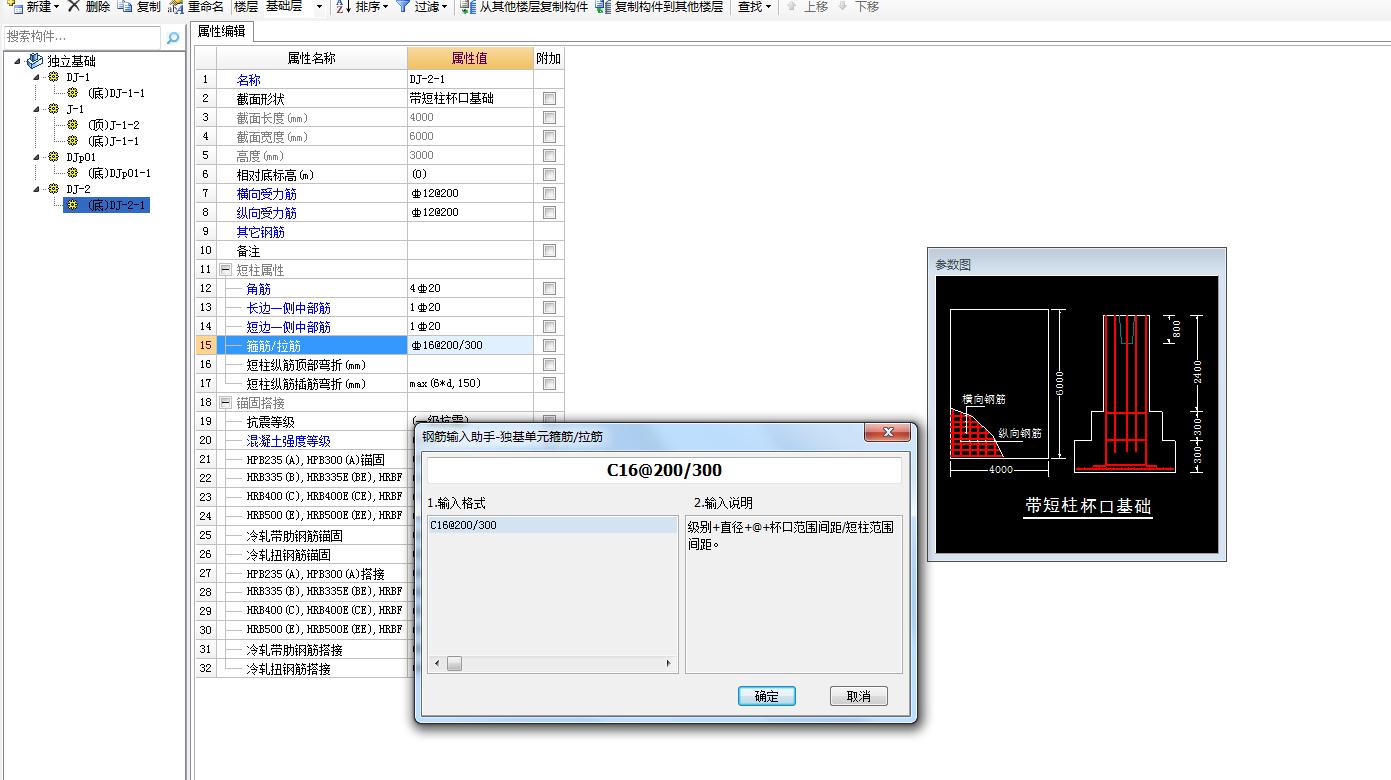Click the 纵向受力筋 property name
Screen dimensions: 1391x780
(266, 213)
